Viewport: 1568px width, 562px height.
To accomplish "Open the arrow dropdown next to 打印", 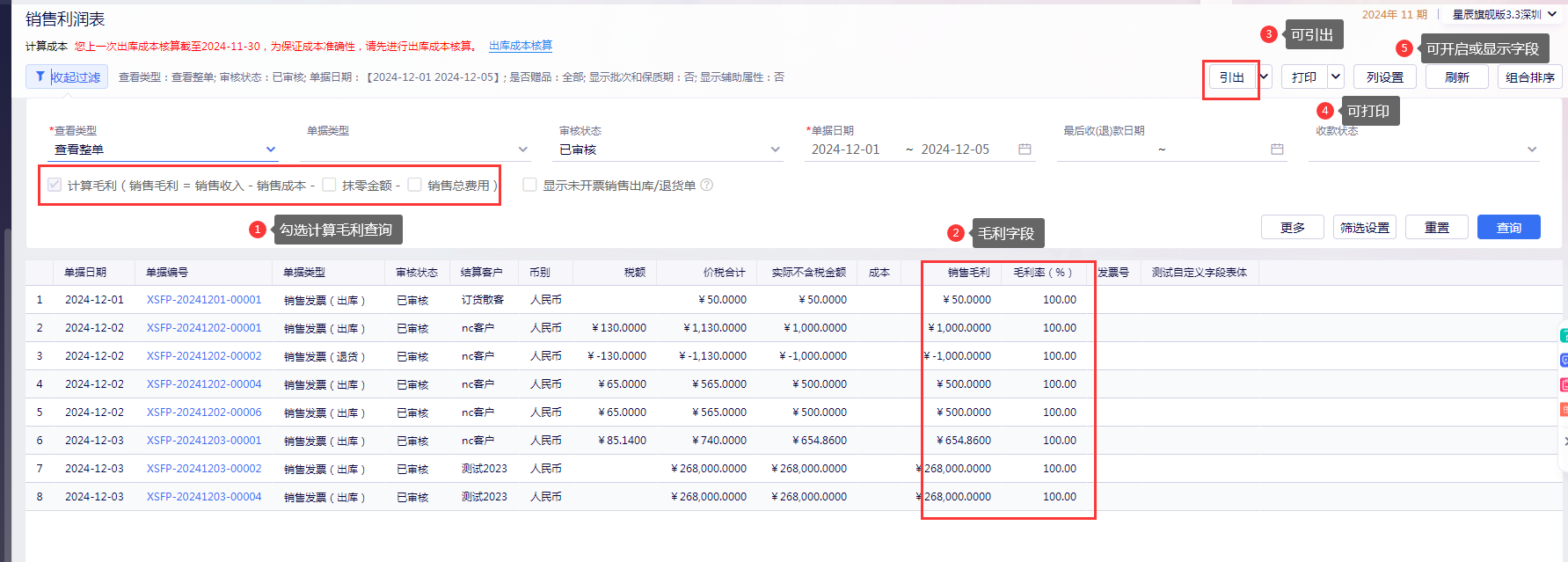I will coord(1336,77).
